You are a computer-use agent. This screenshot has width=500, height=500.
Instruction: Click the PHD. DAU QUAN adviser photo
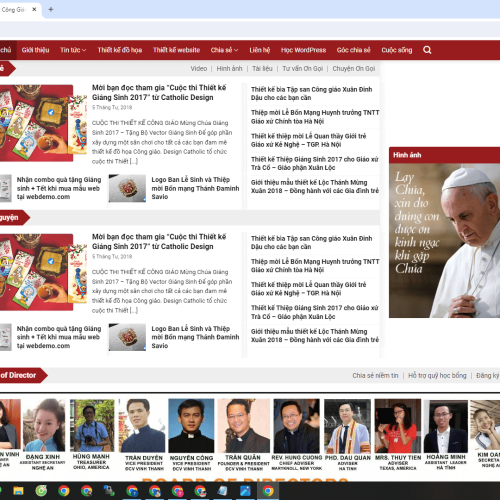point(348,426)
